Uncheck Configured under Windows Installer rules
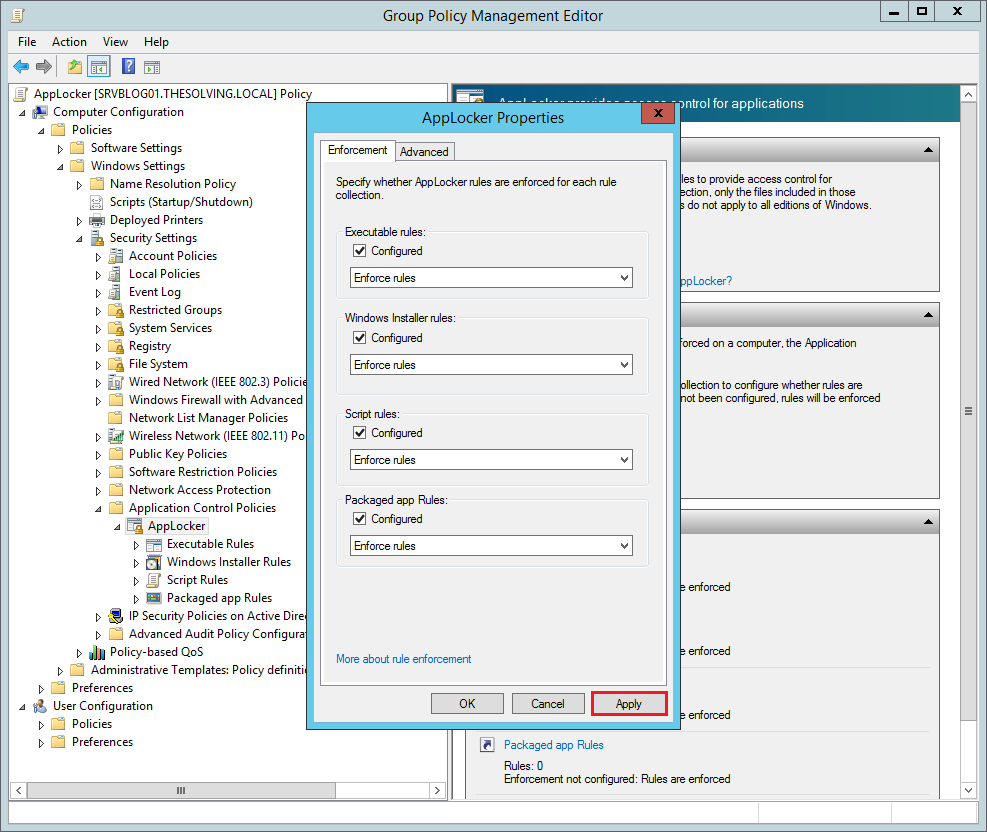This screenshot has height=832, width=987. (x=359, y=338)
